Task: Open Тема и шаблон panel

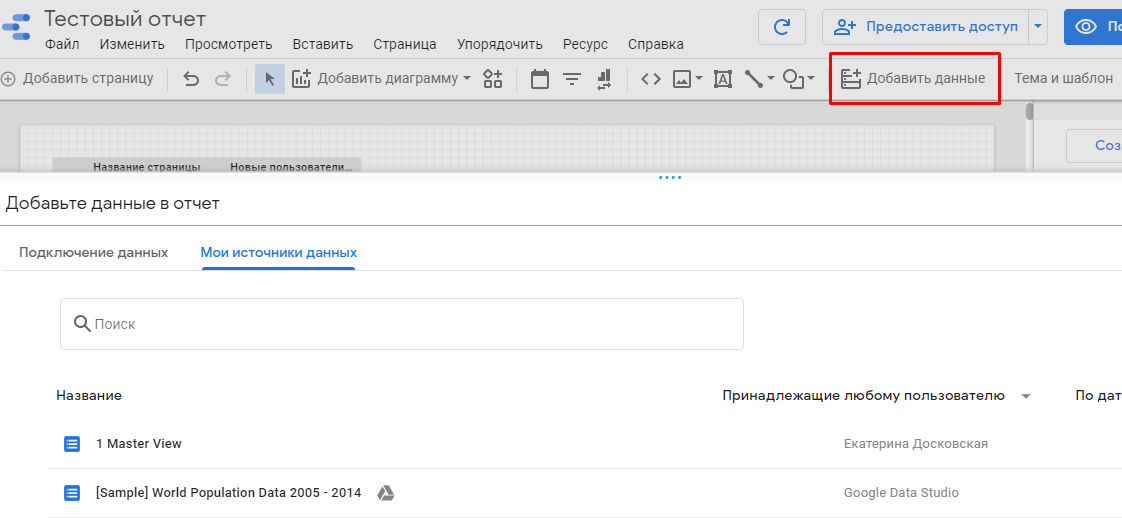Action: tap(1063, 79)
